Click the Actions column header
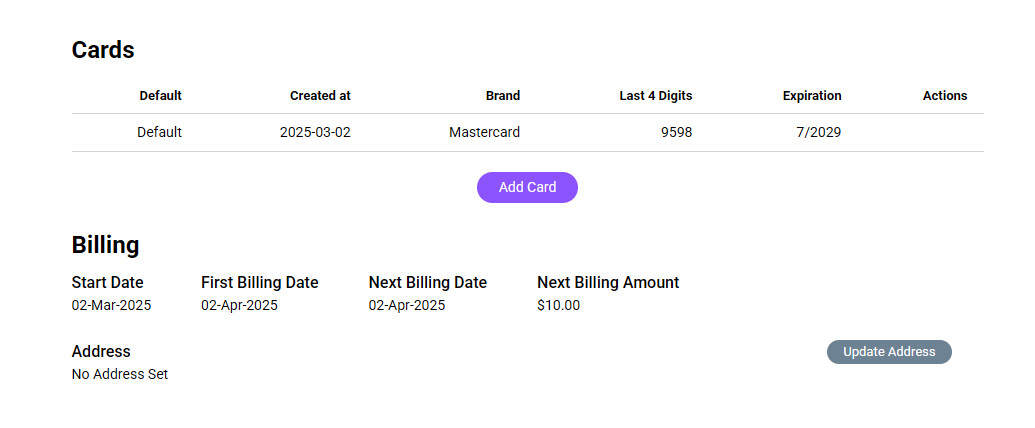Image resolution: width=1035 pixels, height=428 pixels. 945,96
